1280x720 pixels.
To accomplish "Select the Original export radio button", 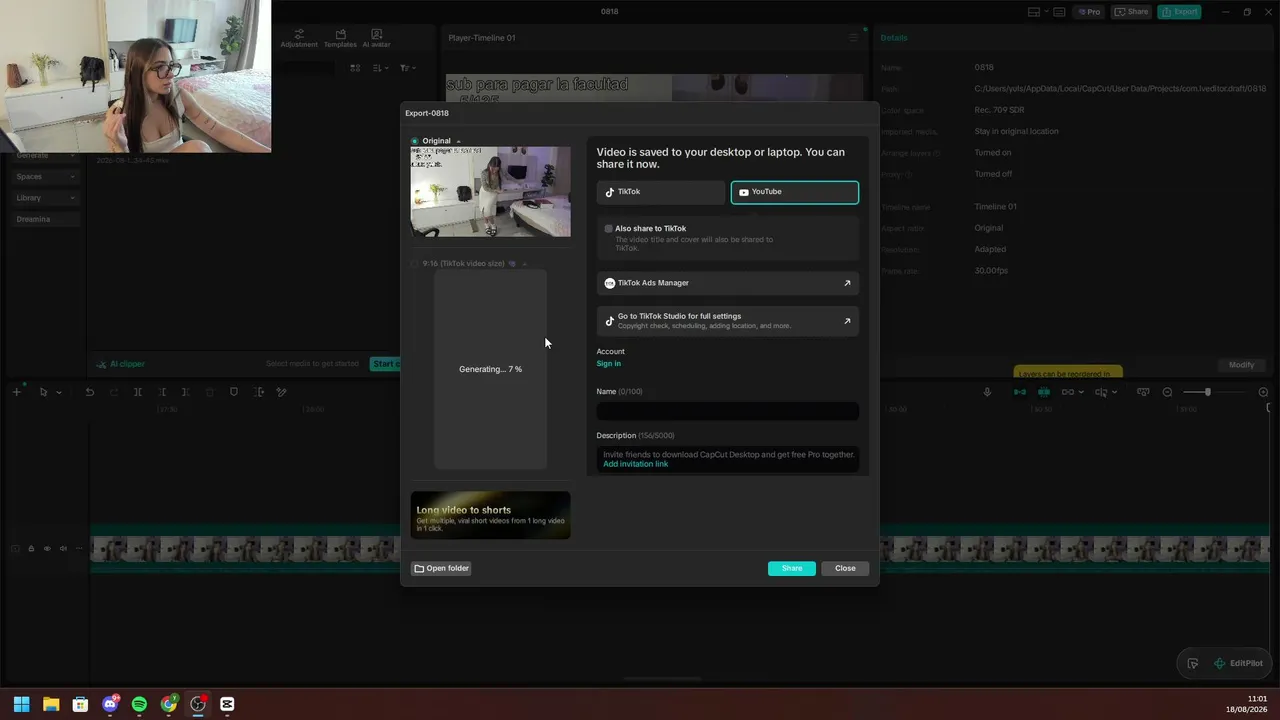I will pyautogui.click(x=415, y=141).
